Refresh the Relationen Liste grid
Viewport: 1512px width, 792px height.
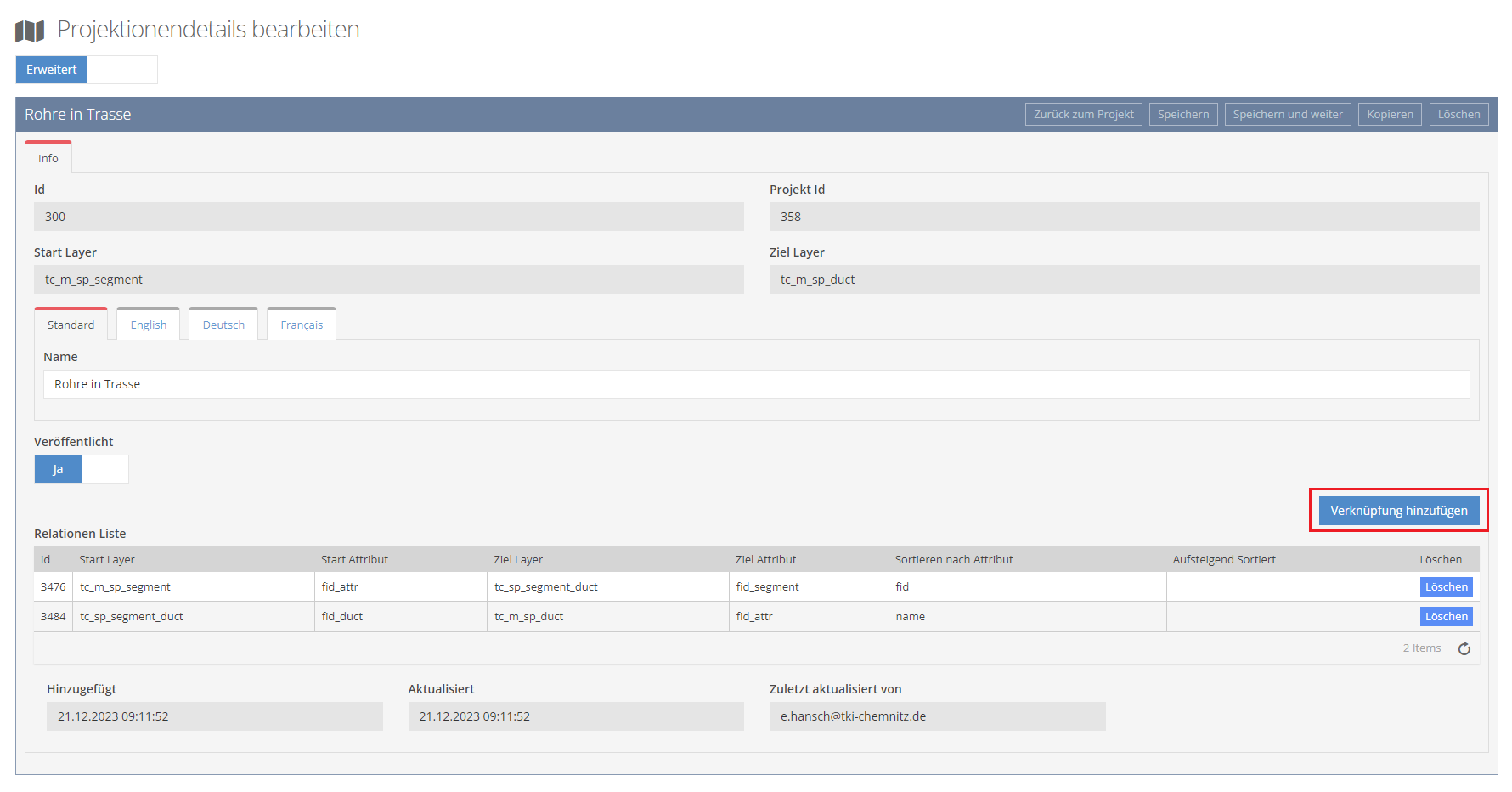point(1464,649)
